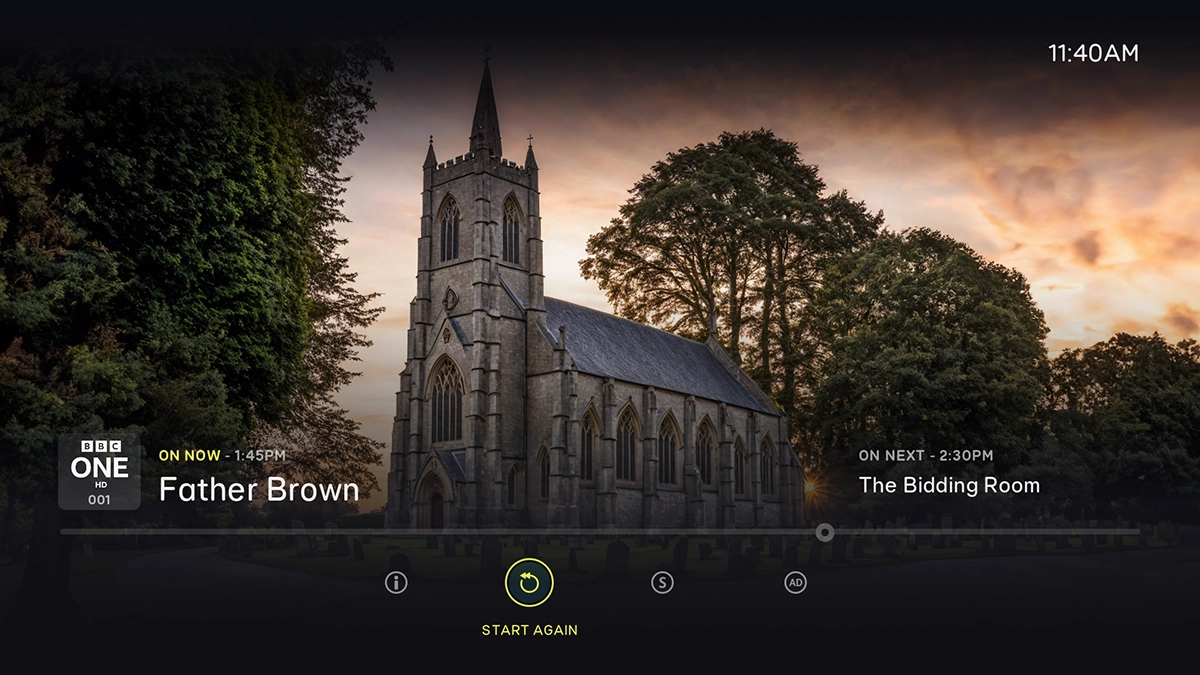This screenshot has height=675, width=1200.
Task: Click channel number 001 on the badge
Action: pyautogui.click(x=99, y=499)
